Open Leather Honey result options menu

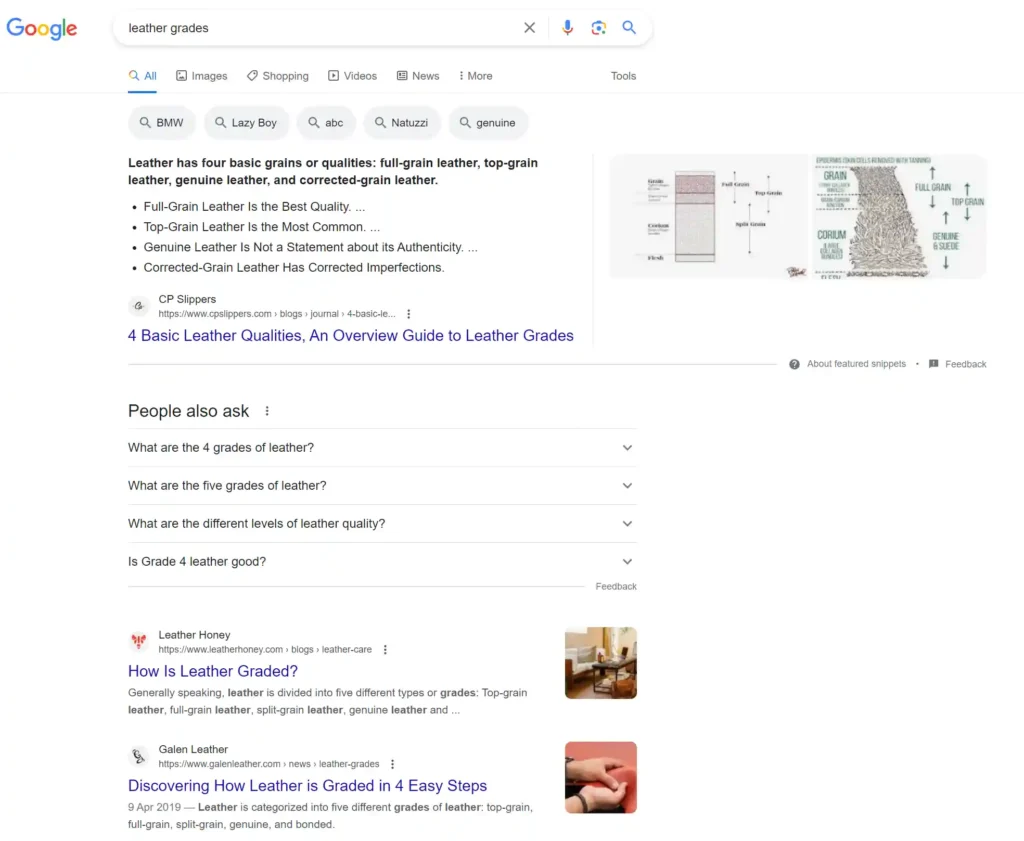385,650
